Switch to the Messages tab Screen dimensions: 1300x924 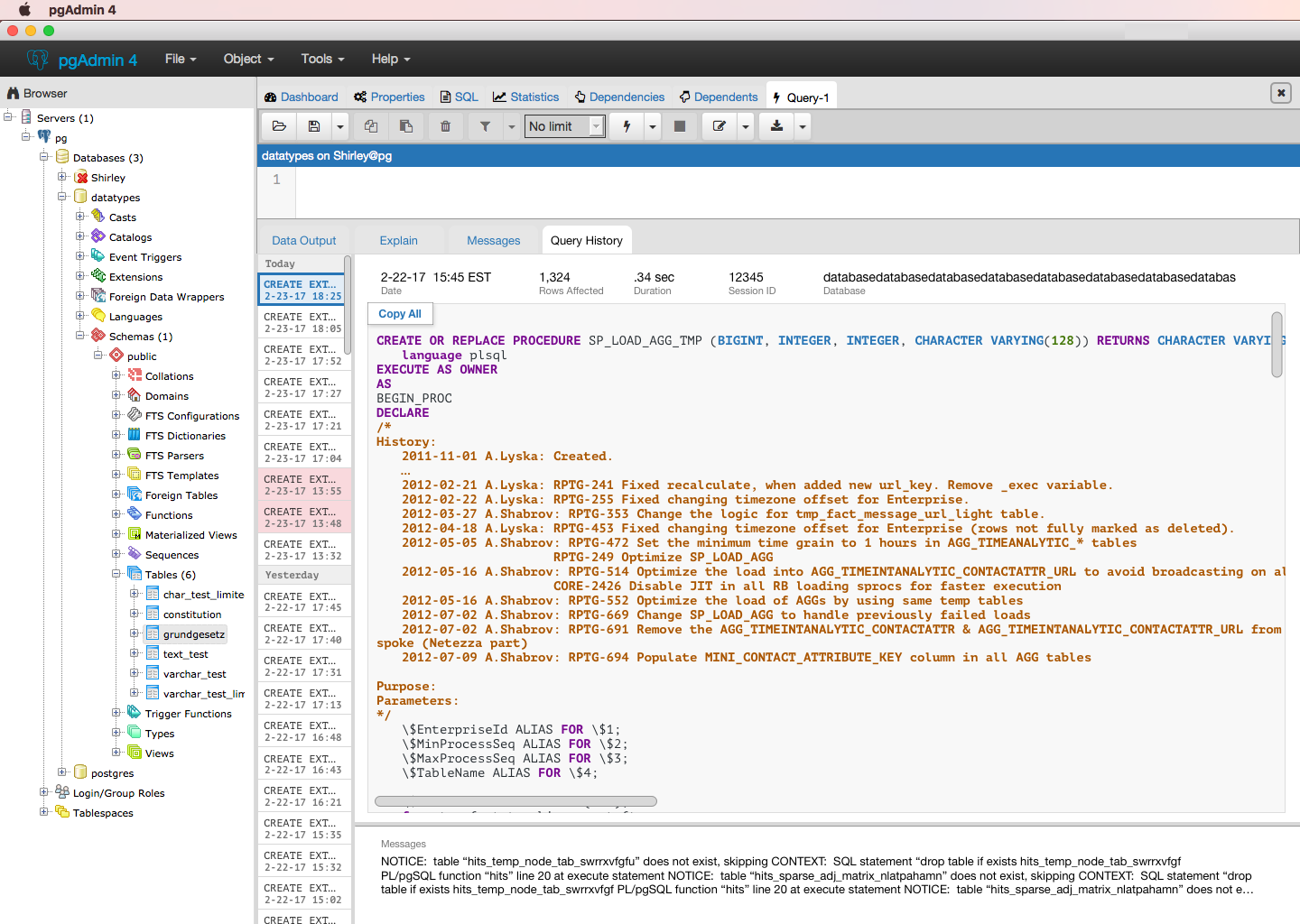click(493, 241)
